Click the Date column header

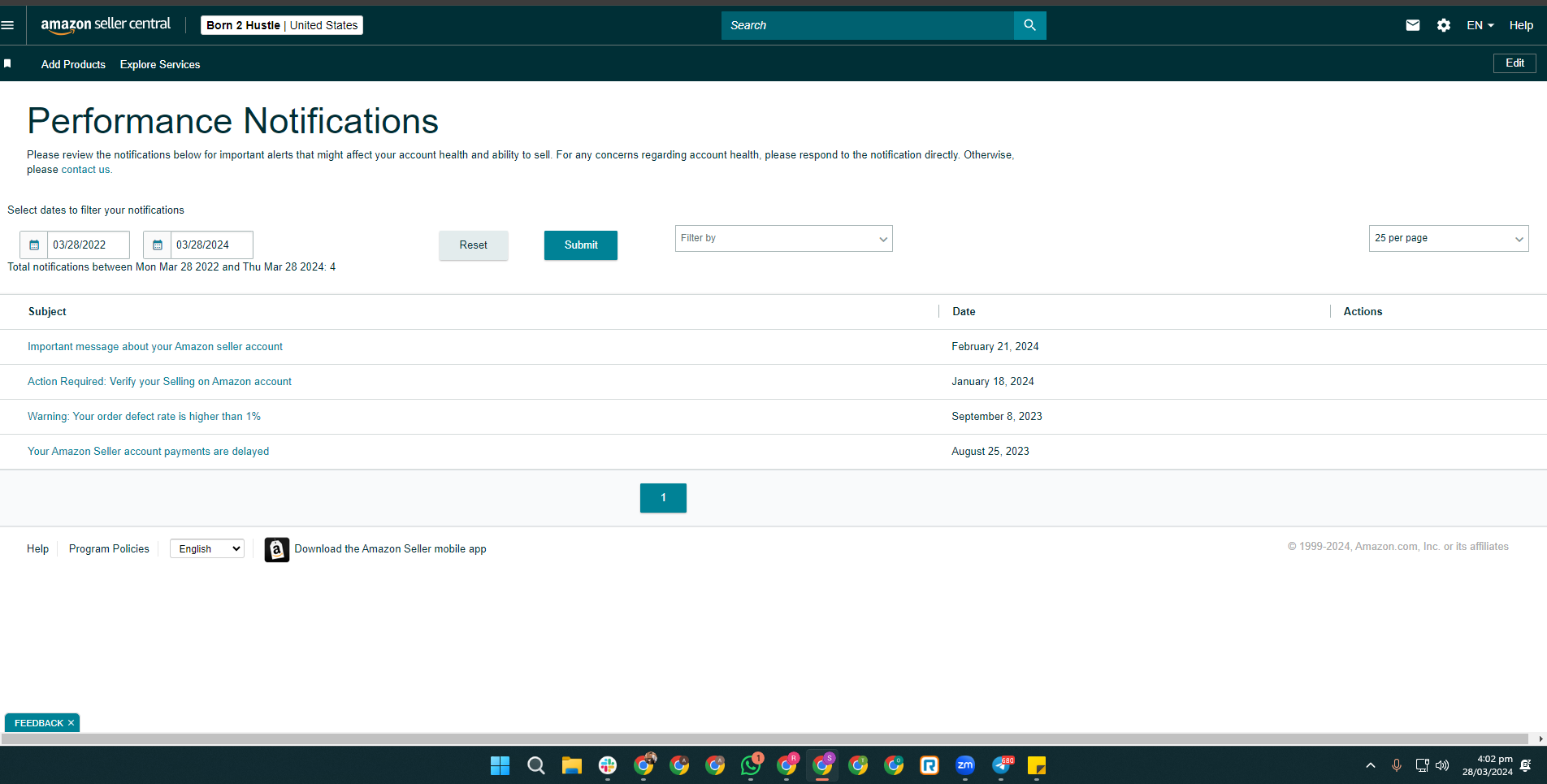[964, 312]
